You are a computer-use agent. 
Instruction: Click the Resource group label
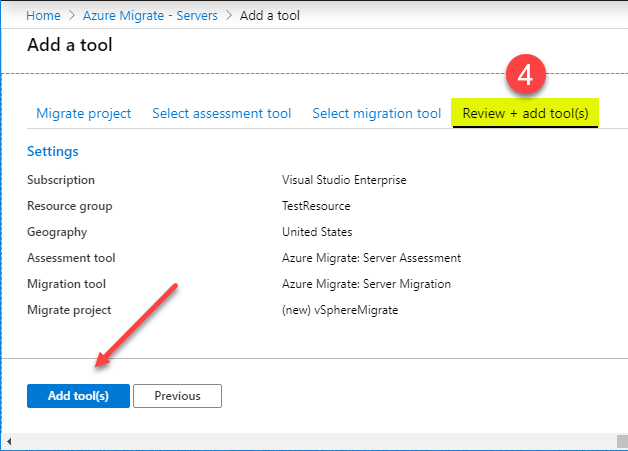point(70,206)
